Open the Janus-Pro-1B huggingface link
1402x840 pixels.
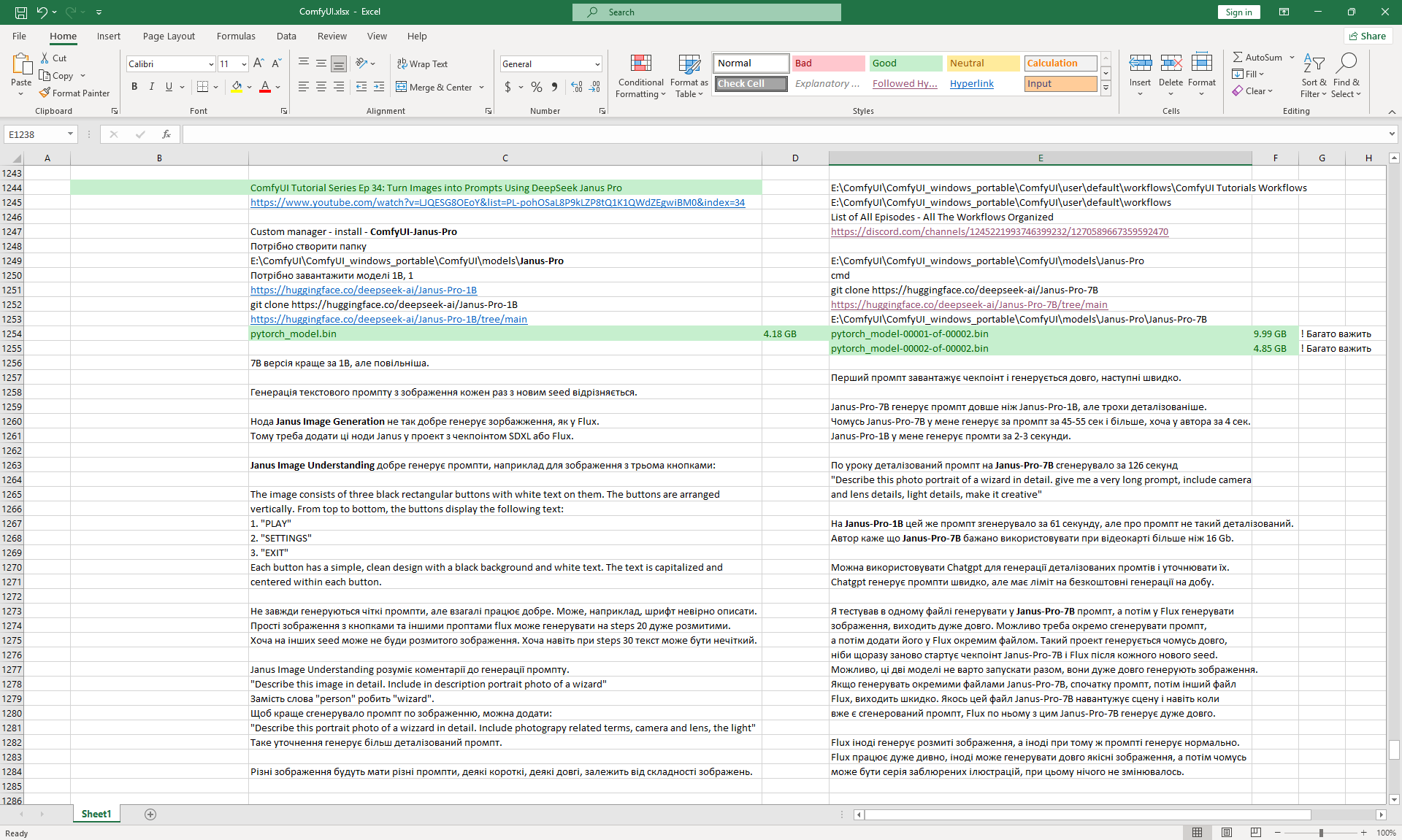pos(364,290)
